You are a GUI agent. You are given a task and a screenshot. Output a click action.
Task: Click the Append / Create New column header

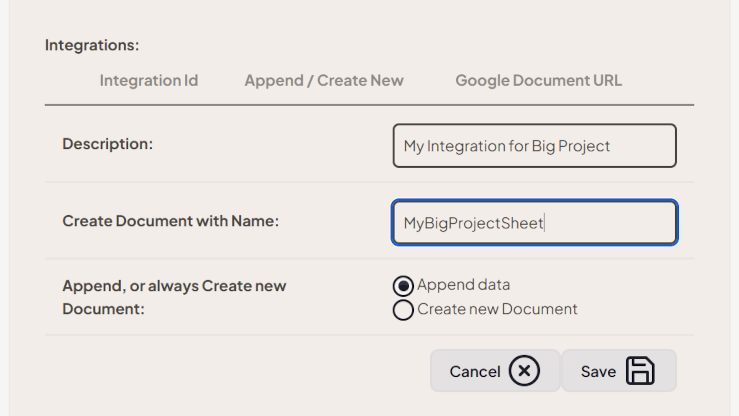pos(324,81)
